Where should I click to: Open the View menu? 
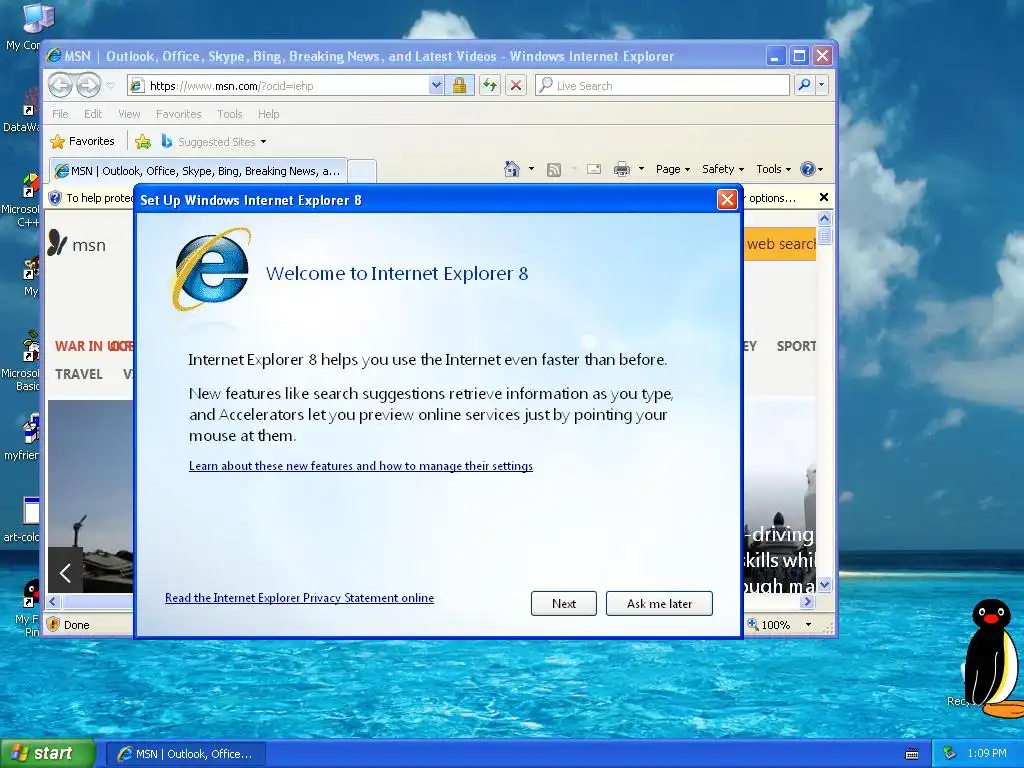(129, 114)
